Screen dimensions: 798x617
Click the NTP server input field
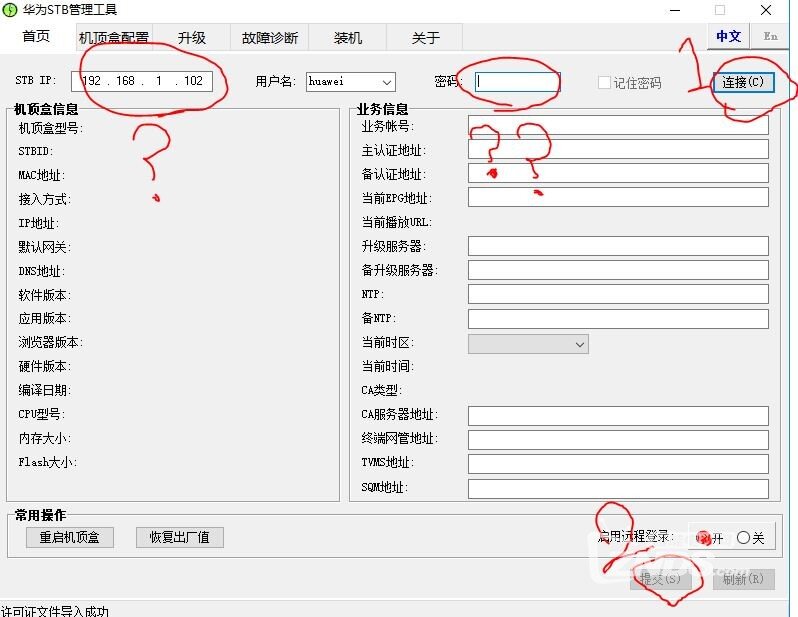617,294
